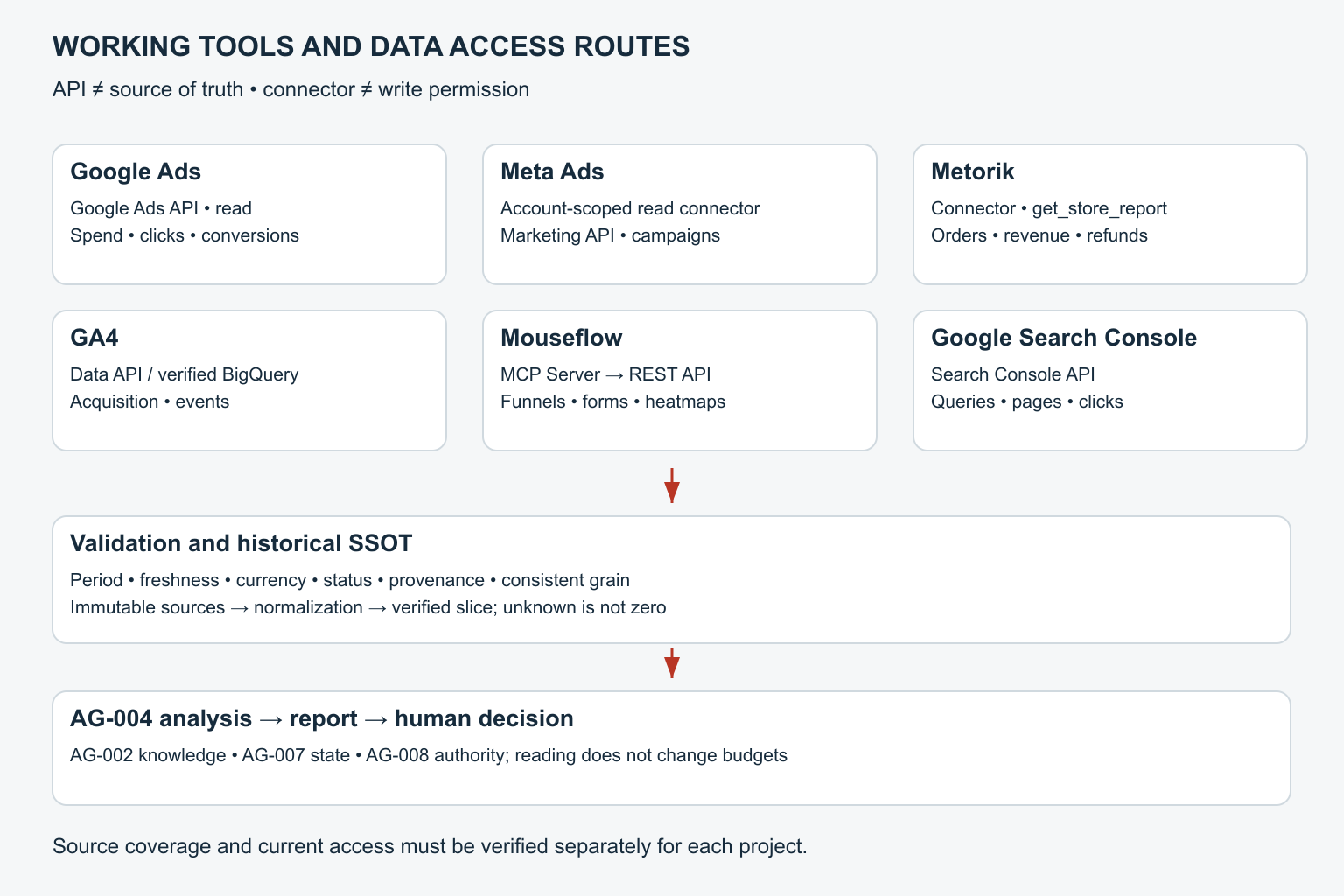Click the line starting "Period • freshness • currency"
This screenshot has width=1344, height=896.
pyautogui.click(x=350, y=580)
